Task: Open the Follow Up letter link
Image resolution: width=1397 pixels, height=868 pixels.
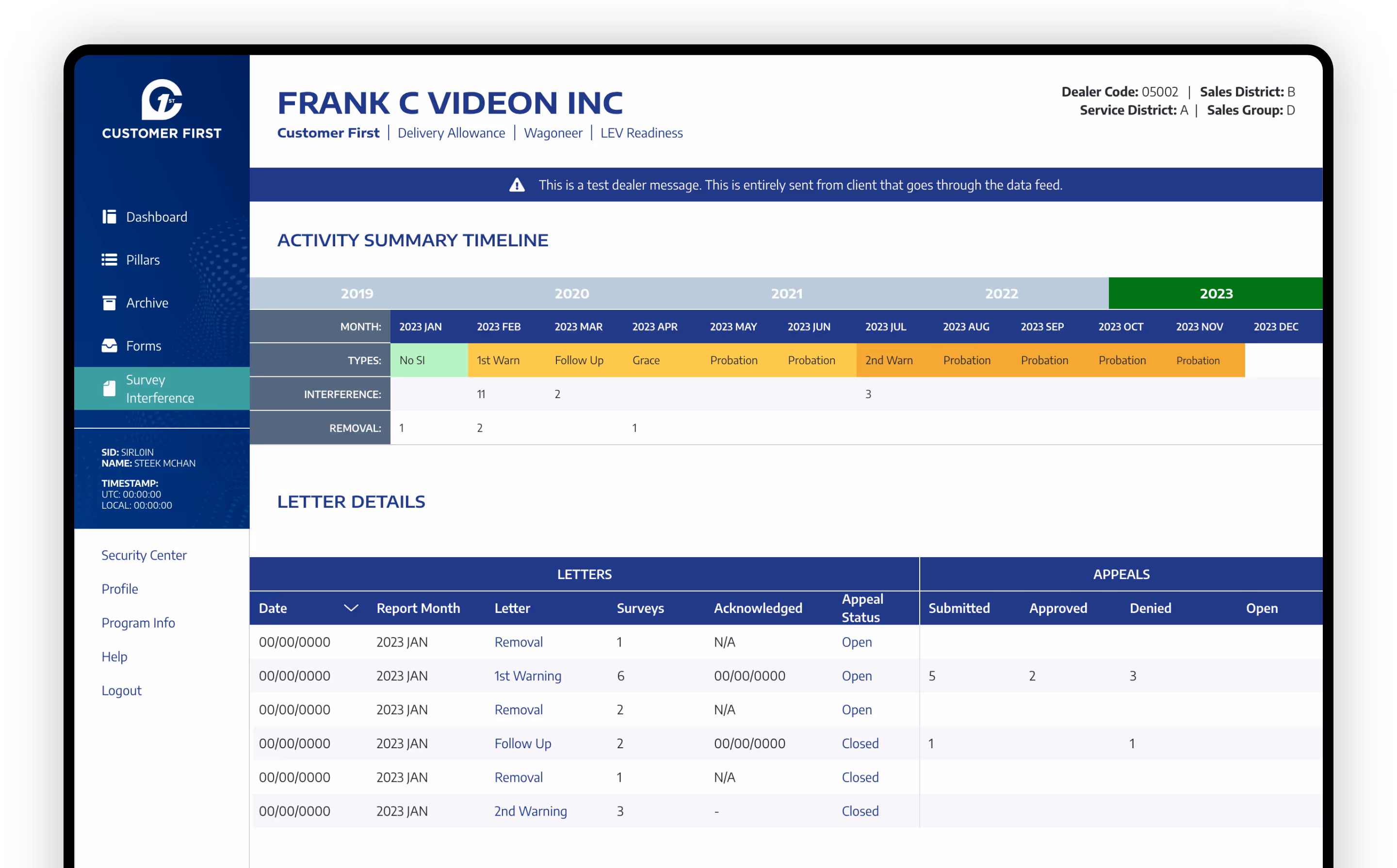Action: 522,743
